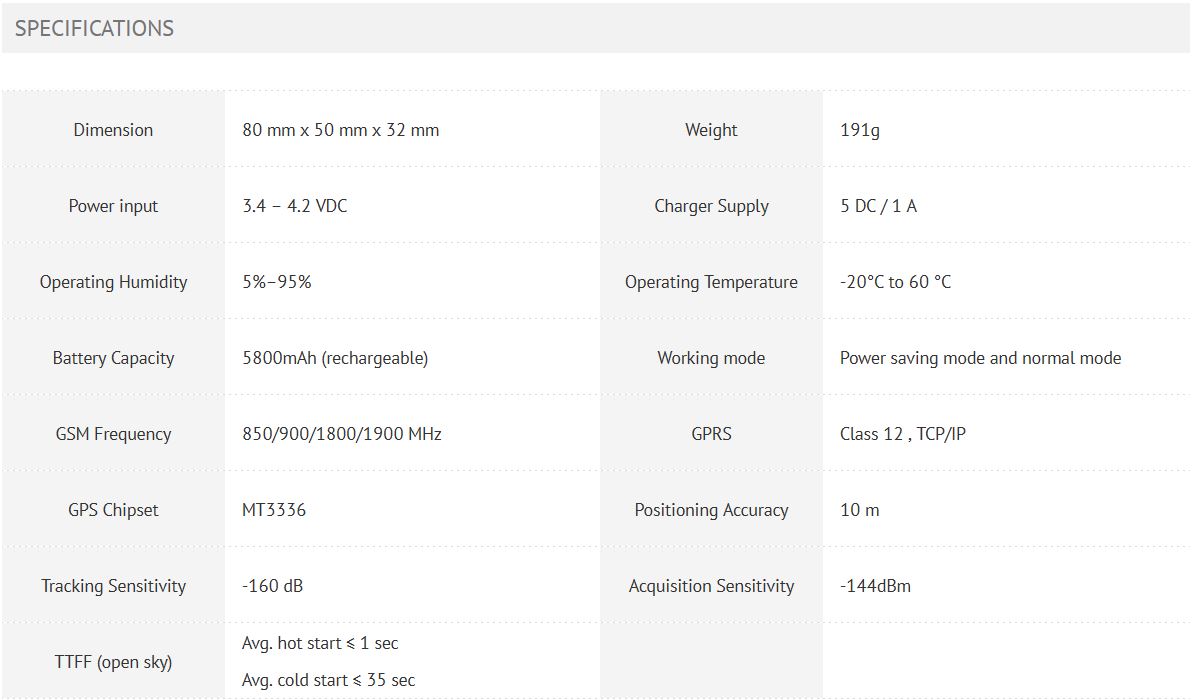This screenshot has height=700, width=1195.
Task: Click the 3.4 – 4.2 VDC value
Action: 295,206
